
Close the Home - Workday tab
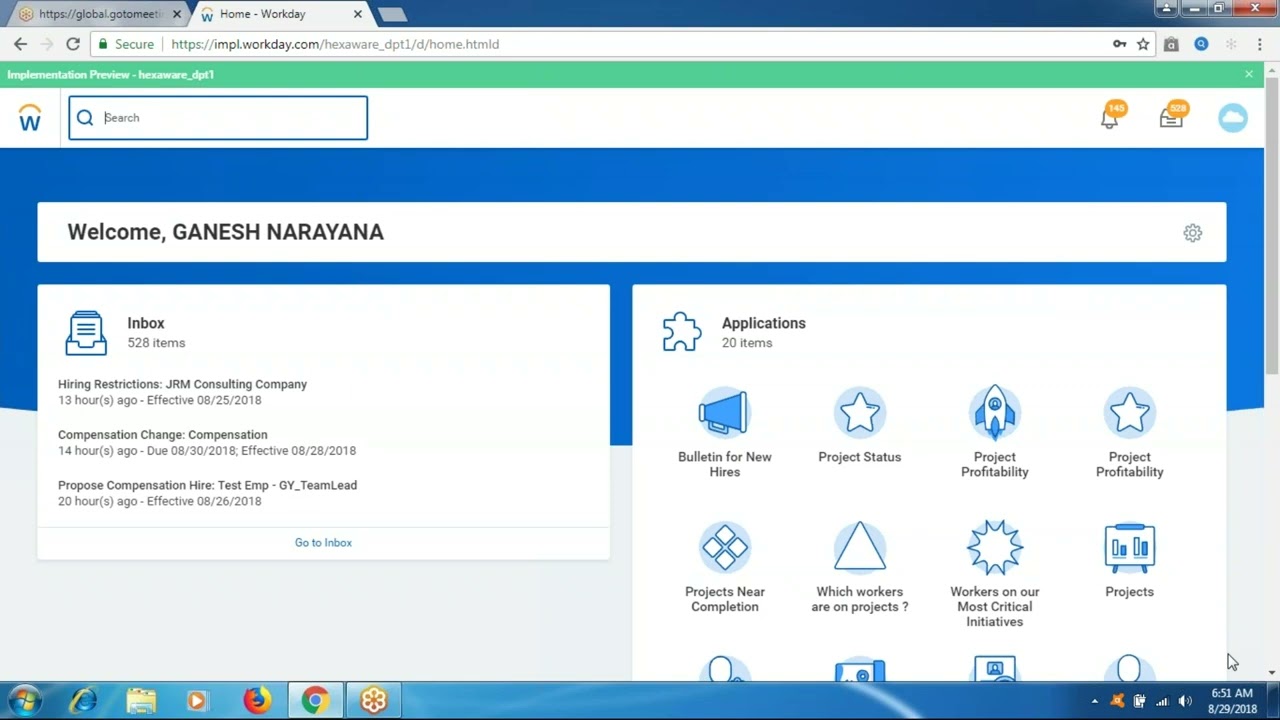[358, 14]
